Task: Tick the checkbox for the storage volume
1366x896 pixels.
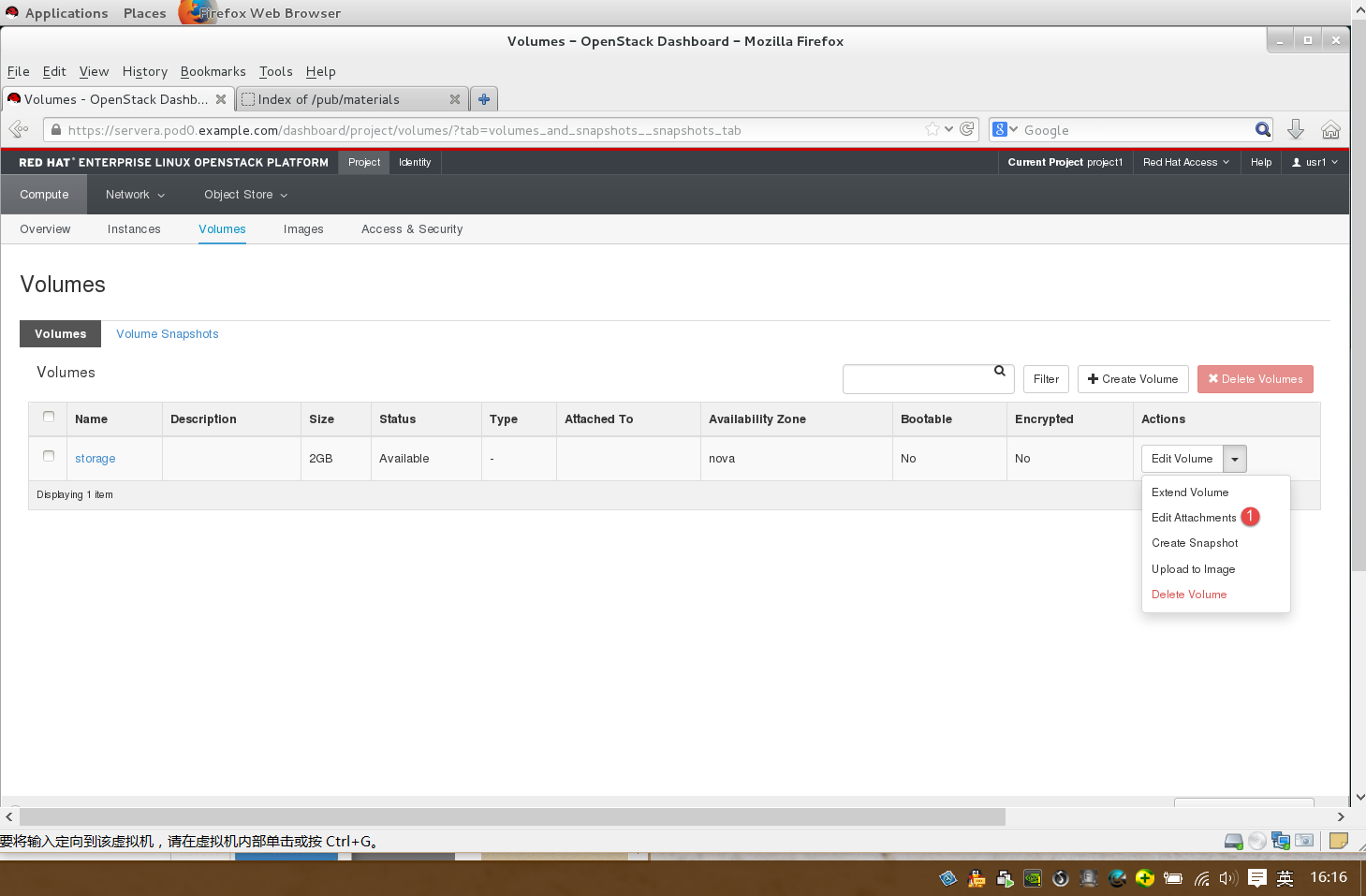Action: [49, 456]
